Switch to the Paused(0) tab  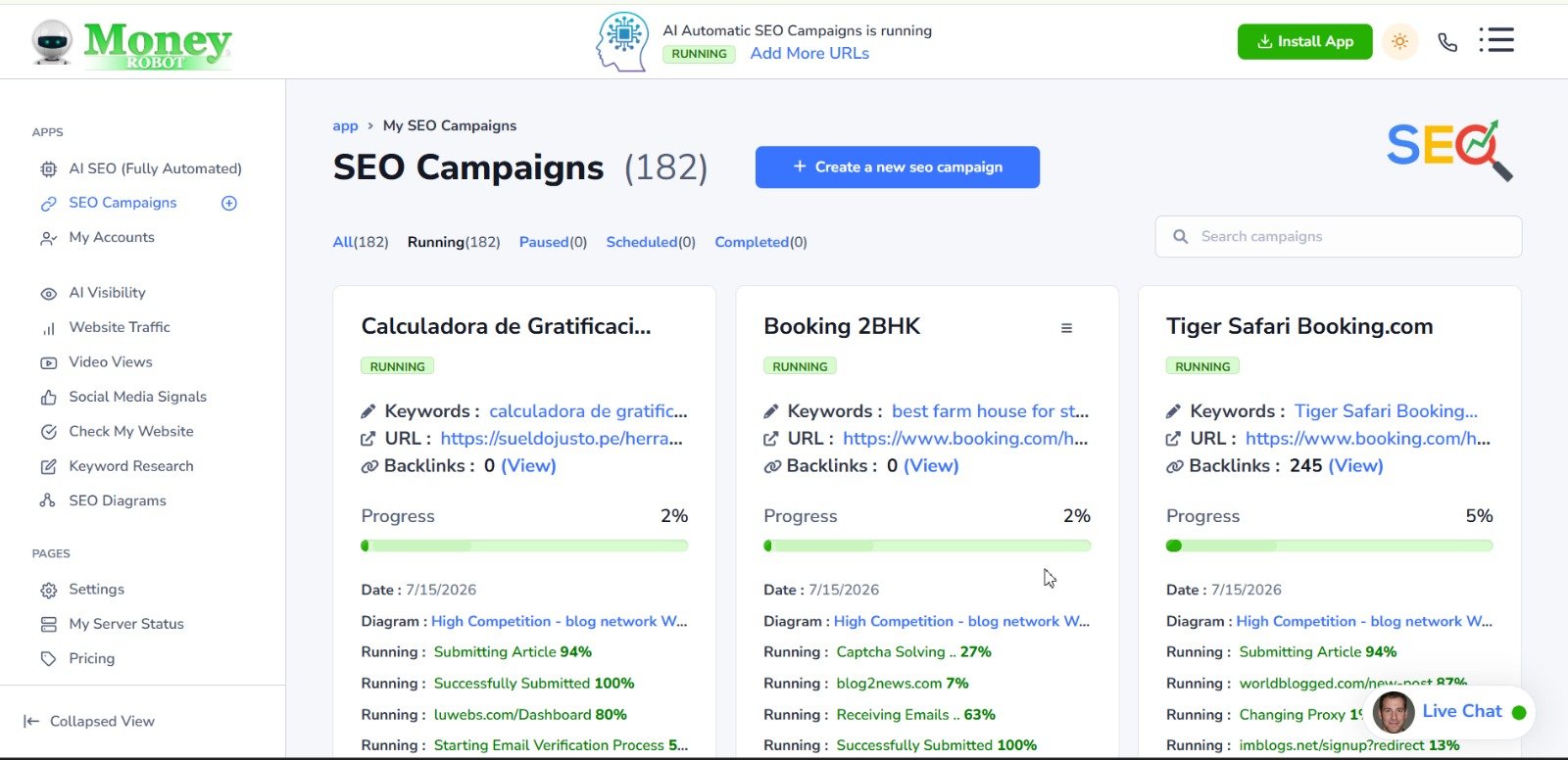coord(553,242)
